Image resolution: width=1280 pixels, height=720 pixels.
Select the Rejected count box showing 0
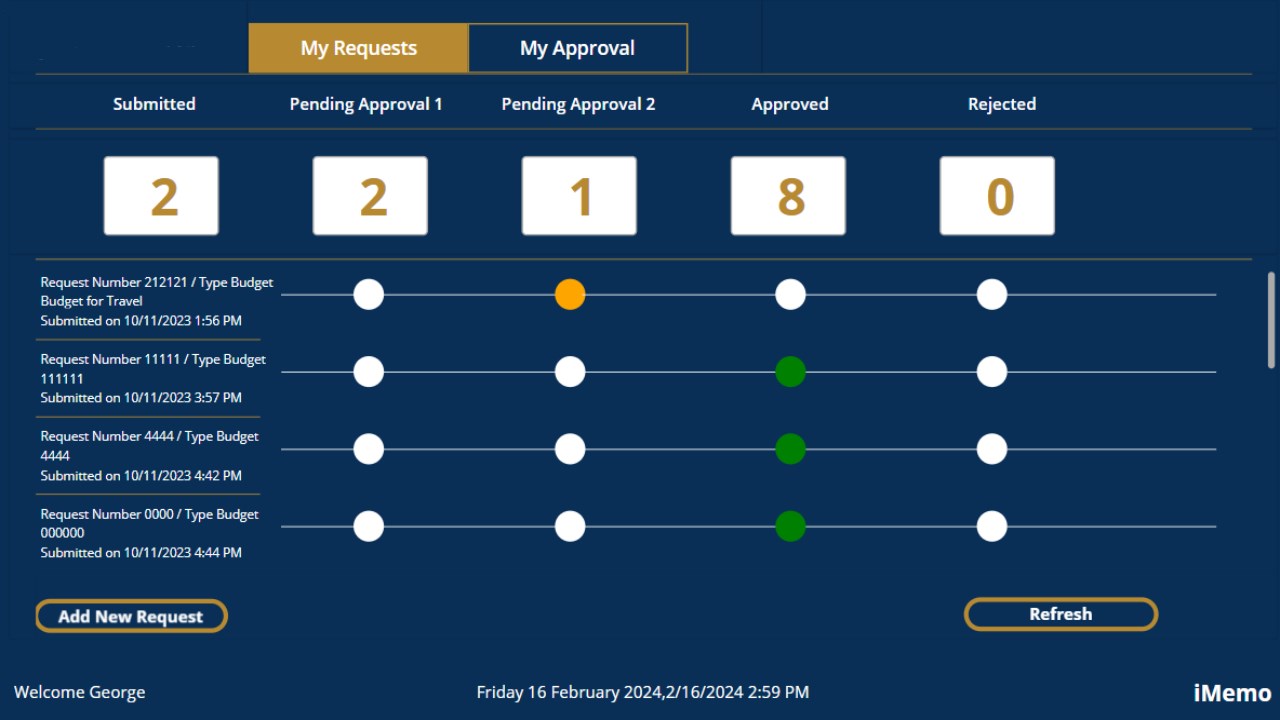click(x=997, y=196)
